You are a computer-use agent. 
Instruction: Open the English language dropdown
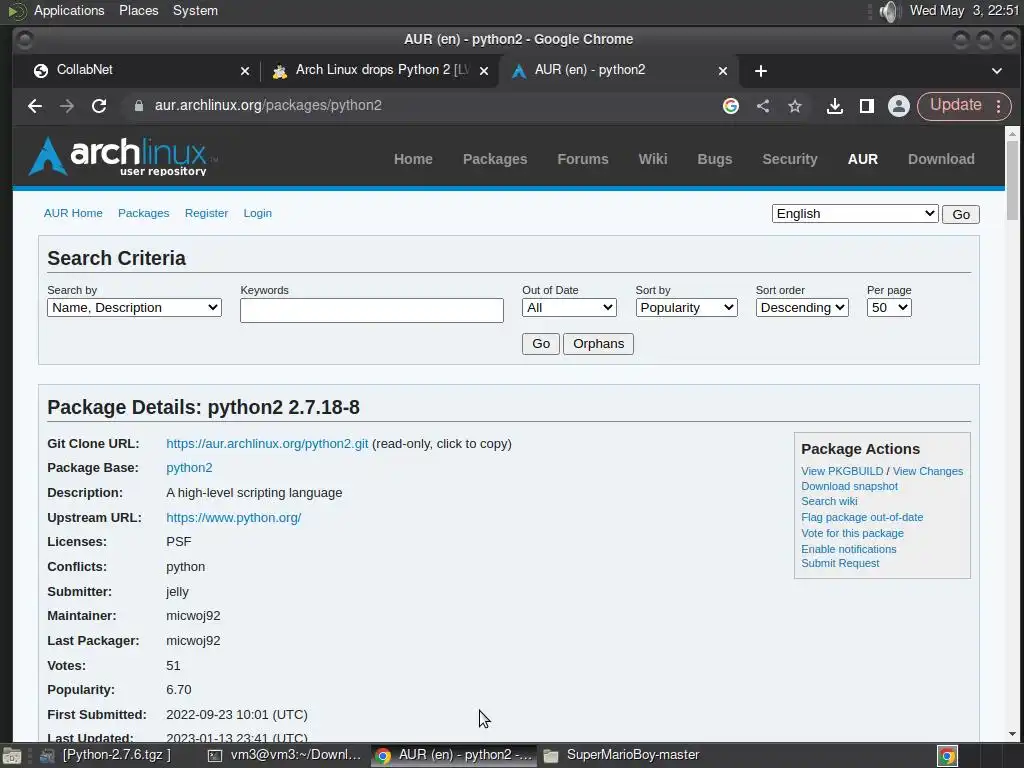pos(855,214)
